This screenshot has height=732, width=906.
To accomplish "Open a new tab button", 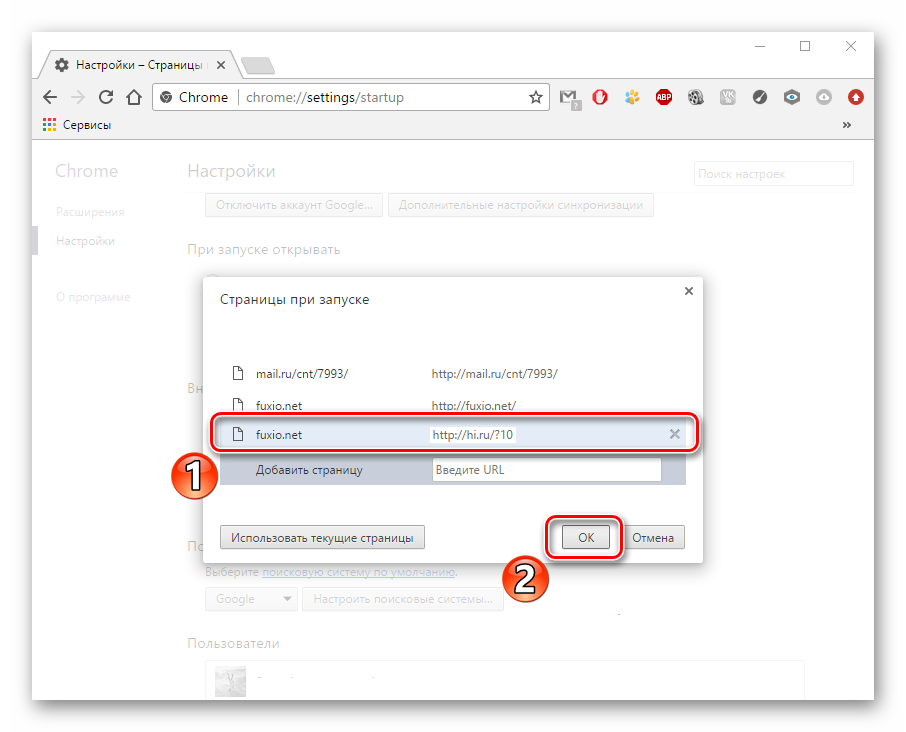I will [258, 65].
